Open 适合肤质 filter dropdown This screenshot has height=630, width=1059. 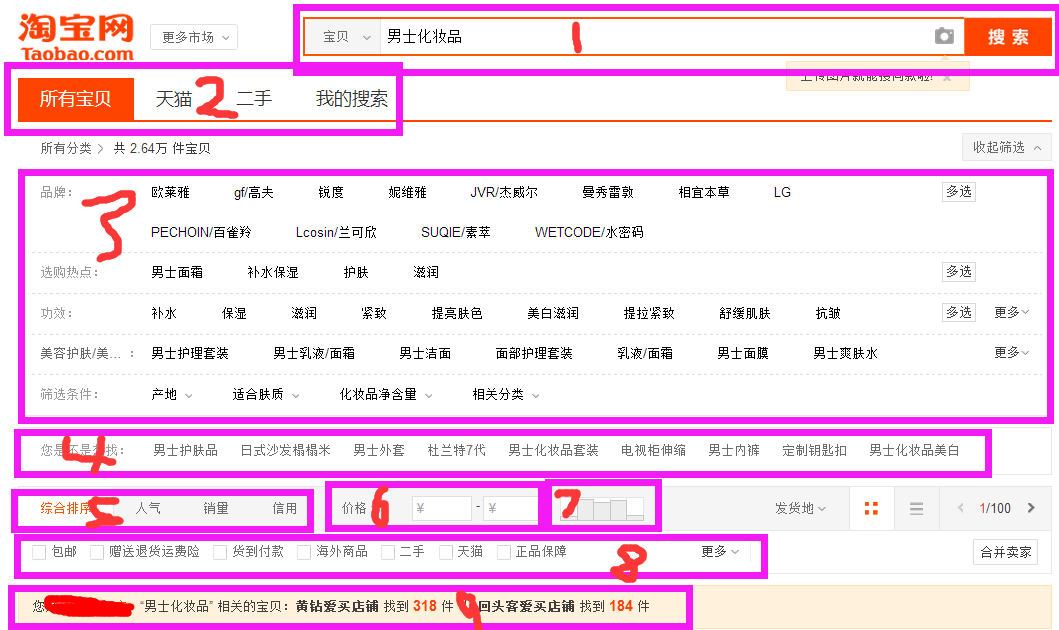coord(265,394)
